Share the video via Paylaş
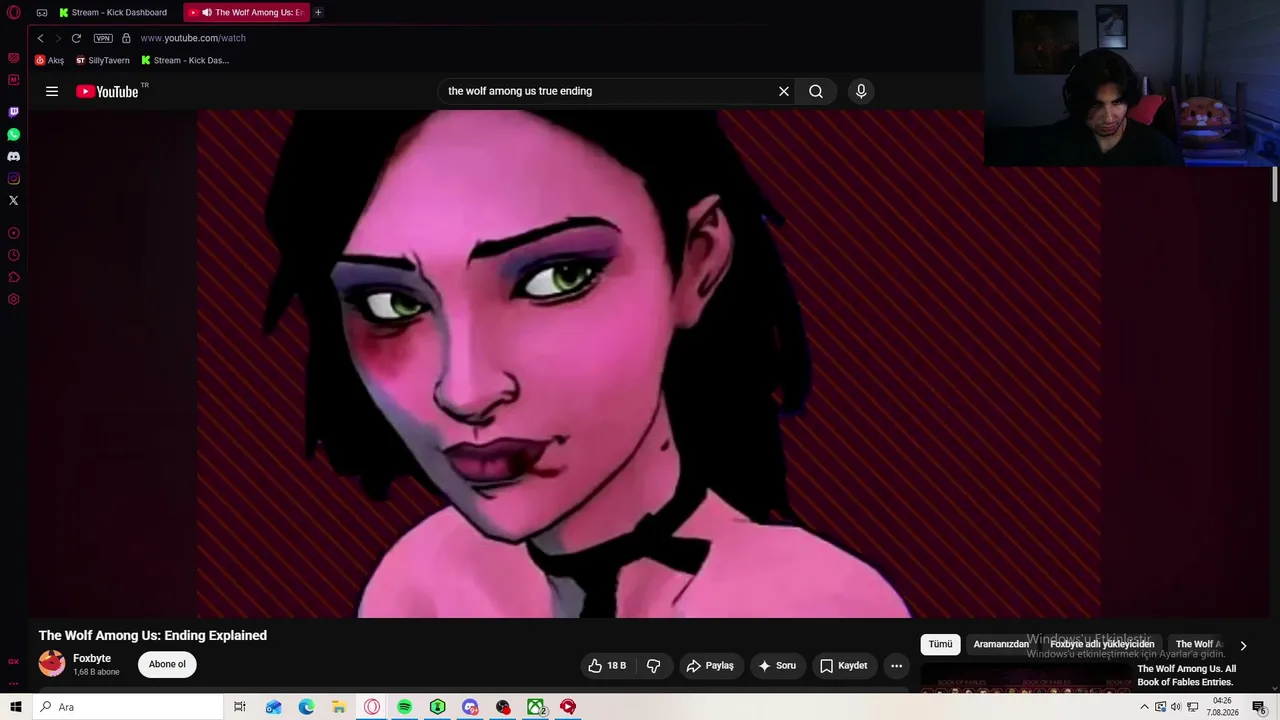This screenshot has width=1280, height=720. tap(710, 665)
